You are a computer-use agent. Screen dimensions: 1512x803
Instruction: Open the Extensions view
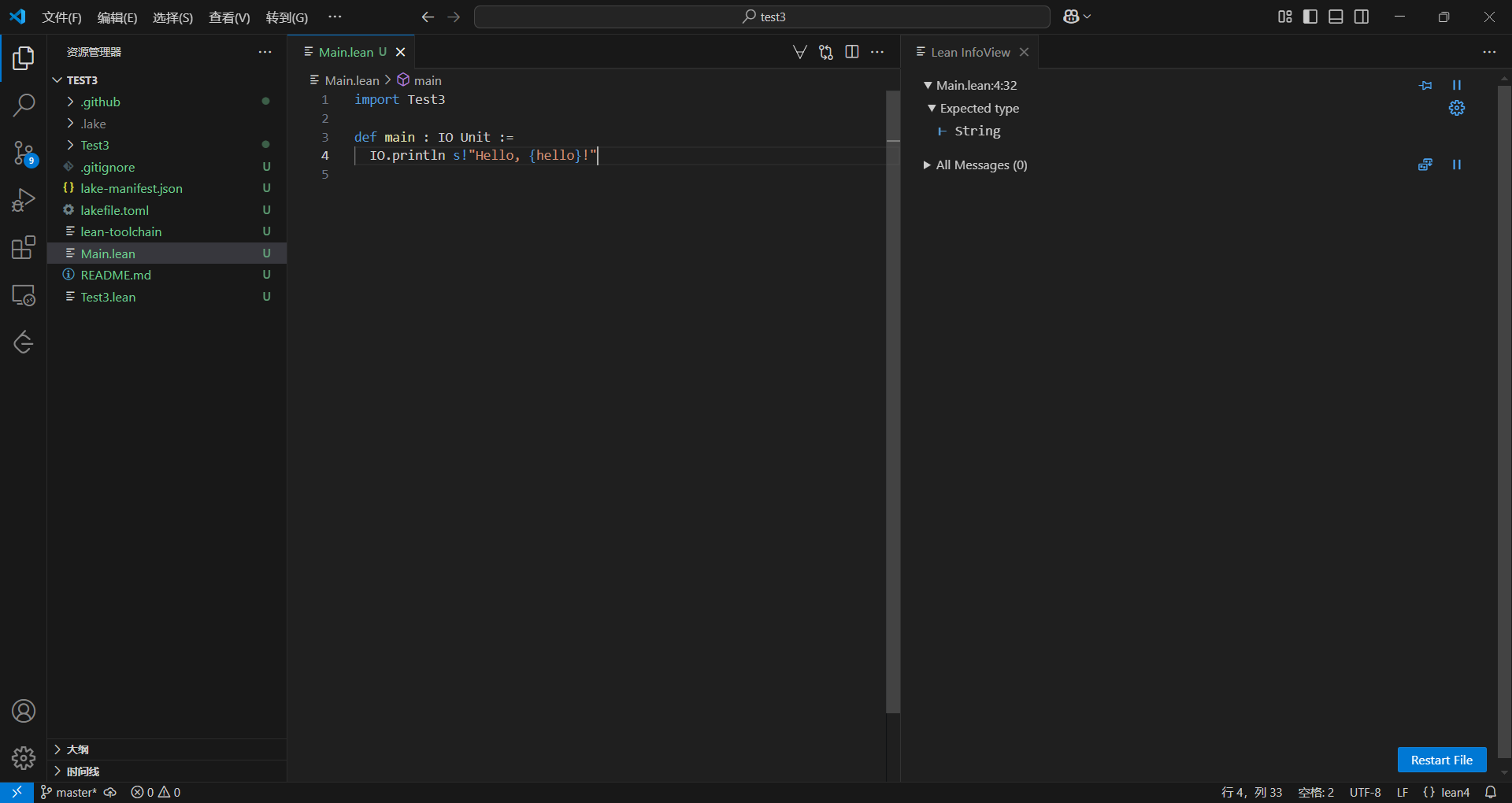(x=24, y=248)
